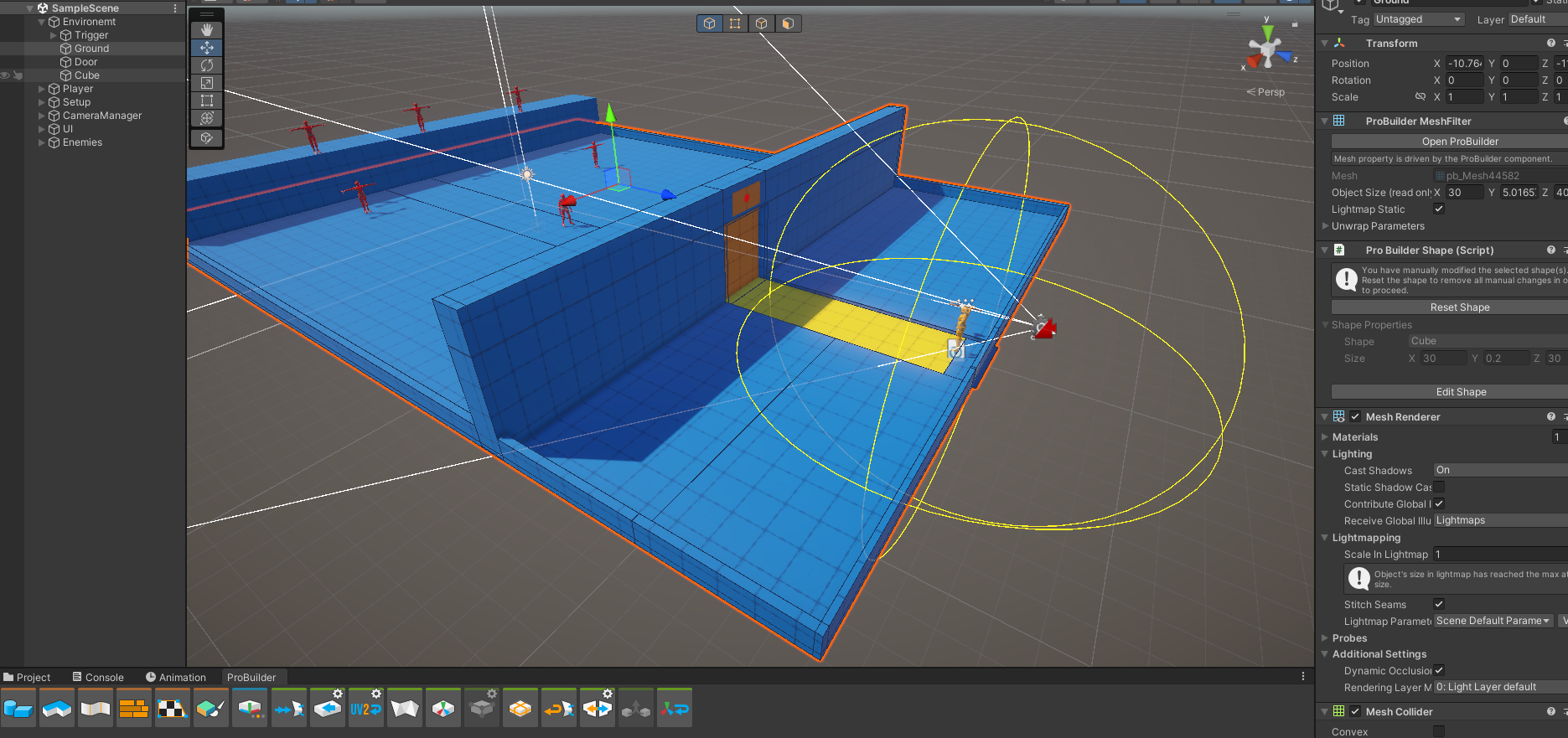Expand the Player object in hierarchy
Image resolution: width=1568 pixels, height=738 pixels.
pyautogui.click(x=42, y=89)
